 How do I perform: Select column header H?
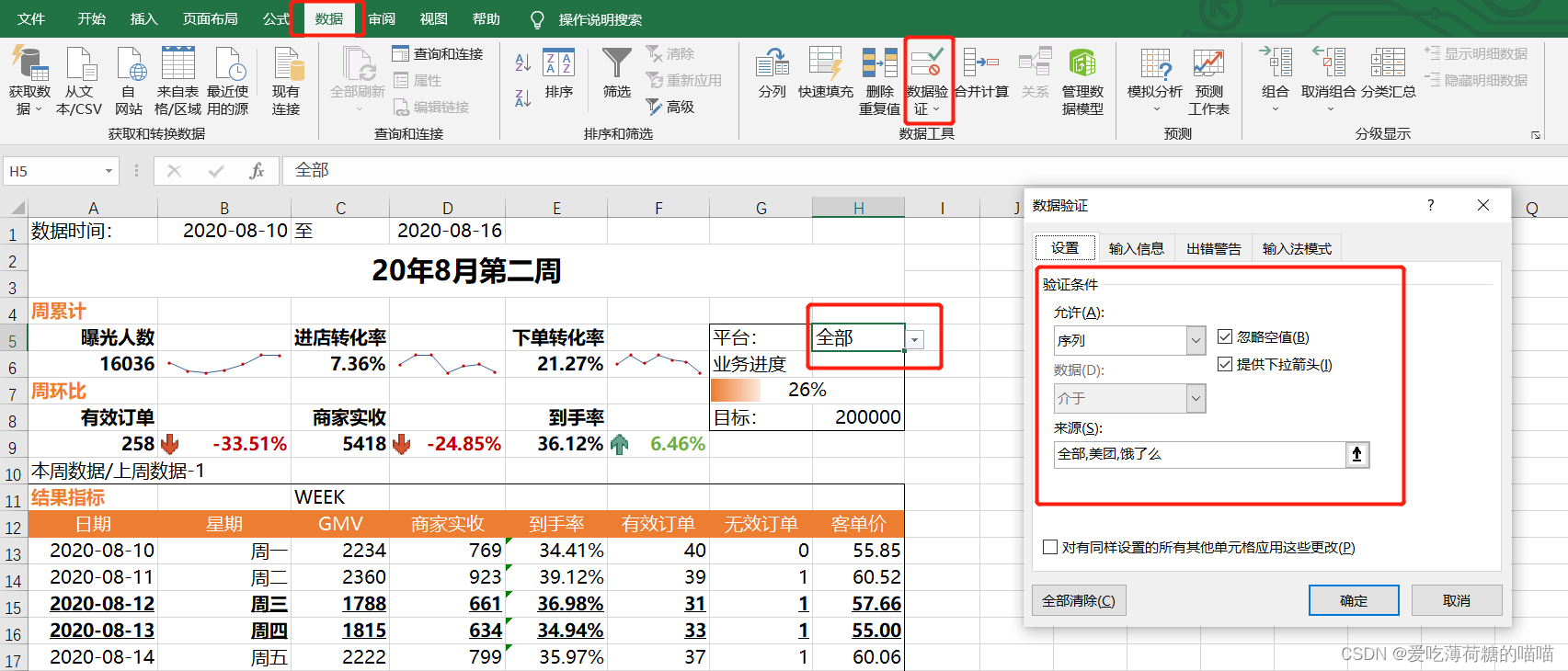pyautogui.click(x=858, y=209)
